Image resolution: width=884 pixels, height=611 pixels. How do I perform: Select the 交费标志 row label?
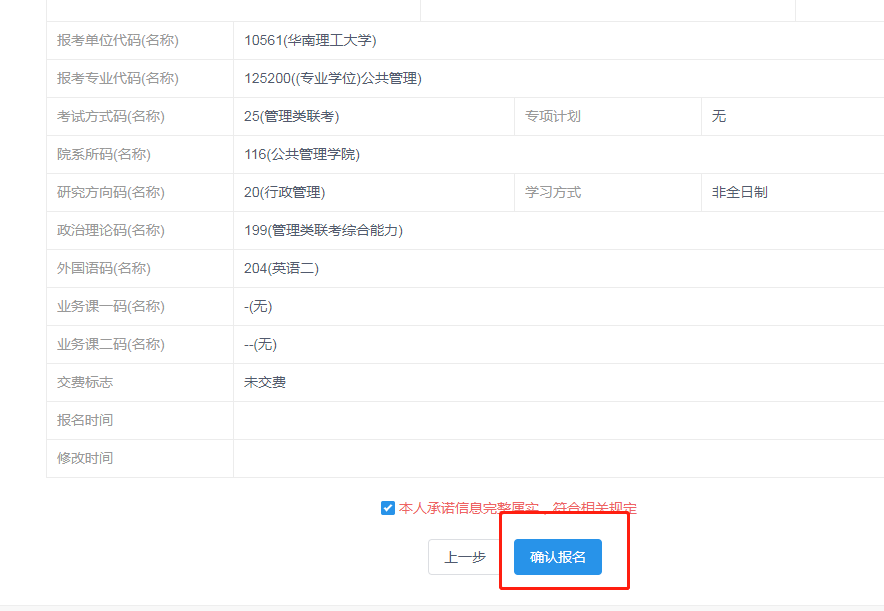(x=85, y=383)
